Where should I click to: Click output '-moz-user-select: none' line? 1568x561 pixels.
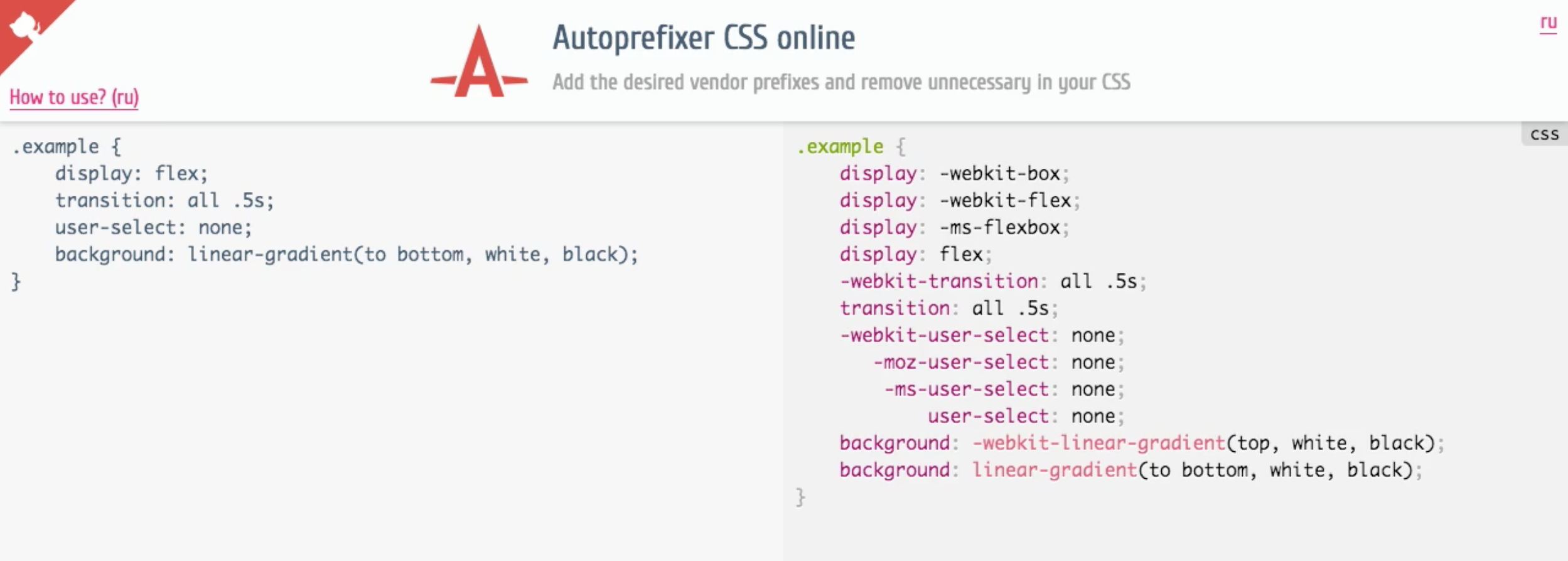998,363
